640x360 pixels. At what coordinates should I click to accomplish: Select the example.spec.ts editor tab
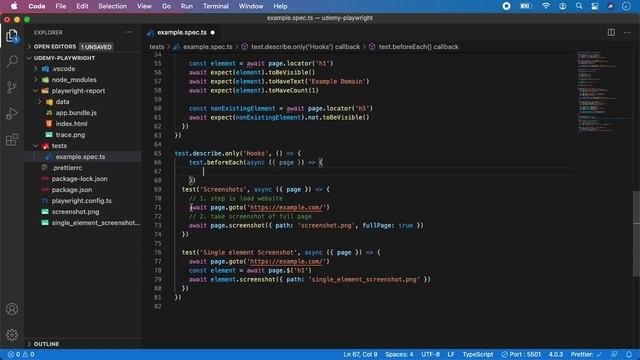click(x=182, y=32)
